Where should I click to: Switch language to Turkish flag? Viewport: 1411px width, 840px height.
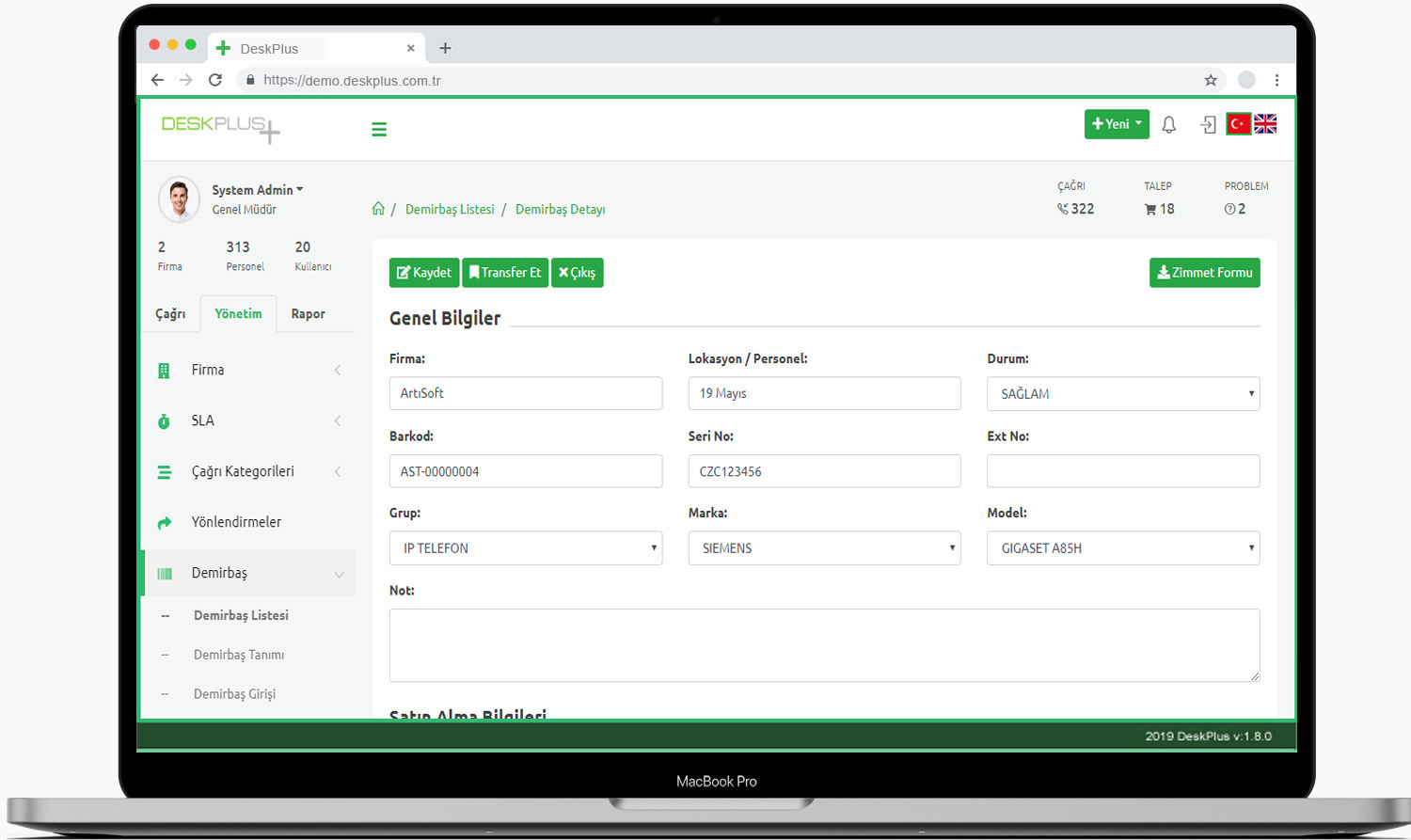point(1239,124)
